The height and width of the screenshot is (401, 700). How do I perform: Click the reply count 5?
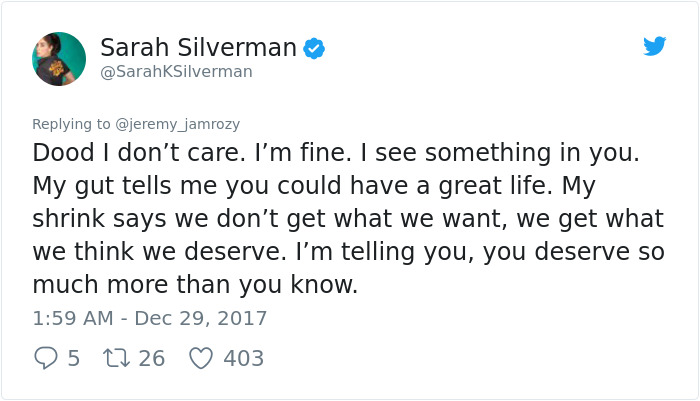[x=74, y=358]
